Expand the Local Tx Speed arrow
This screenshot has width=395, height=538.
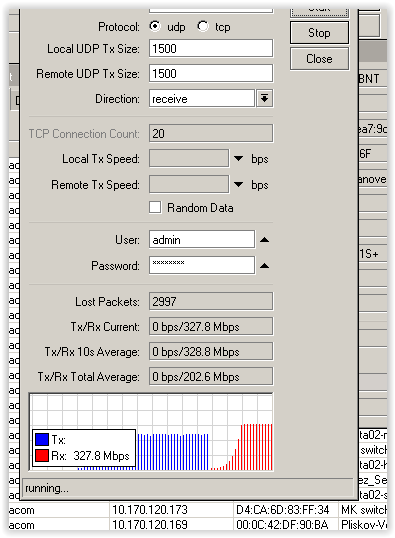click(x=239, y=159)
